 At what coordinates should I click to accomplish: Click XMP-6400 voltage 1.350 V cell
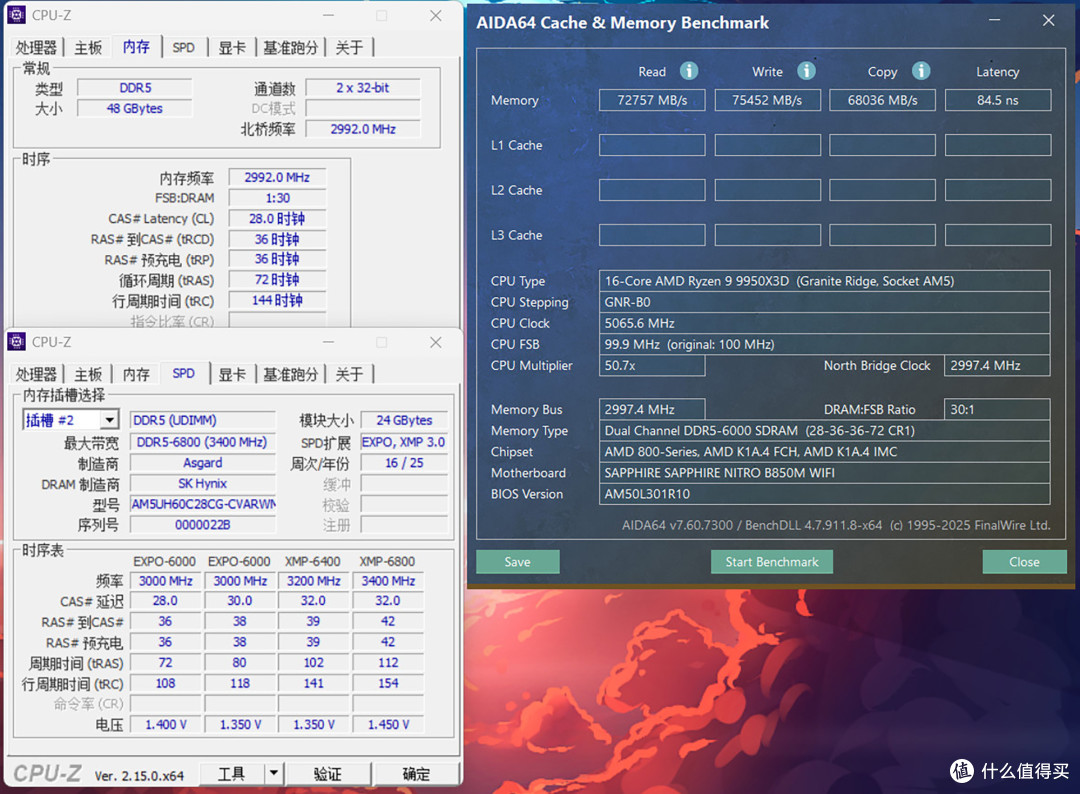click(313, 724)
